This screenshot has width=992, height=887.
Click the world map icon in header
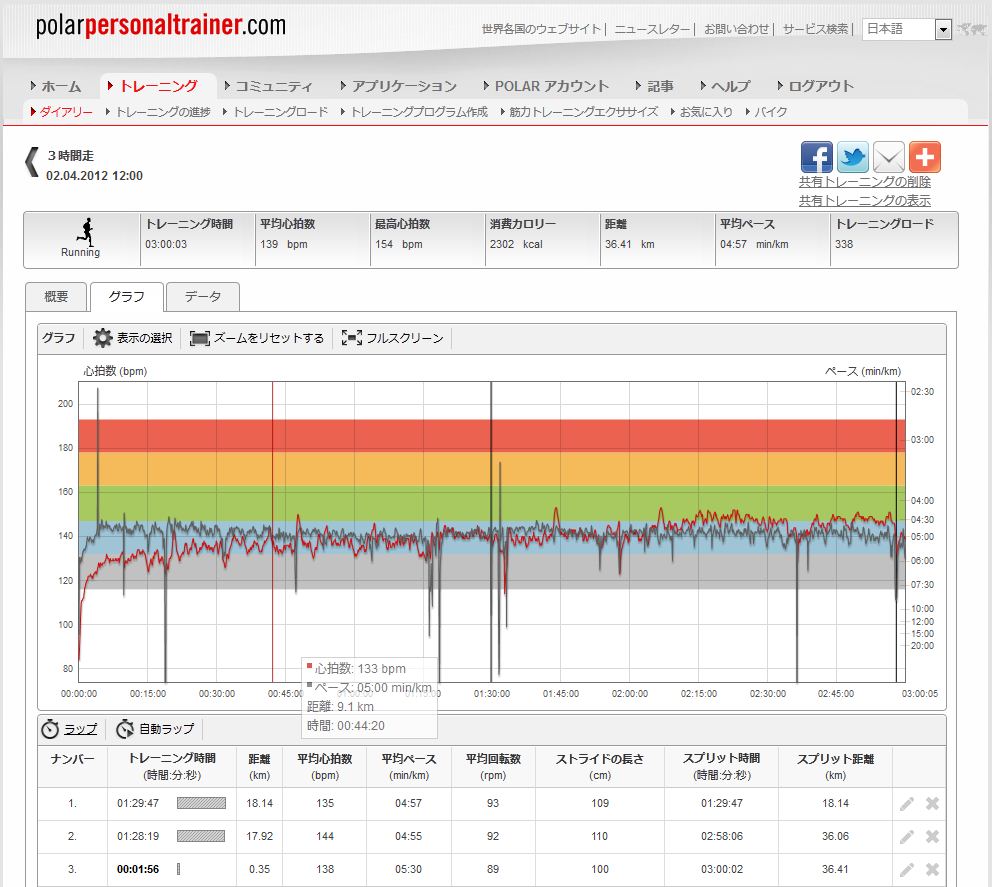coord(972,29)
